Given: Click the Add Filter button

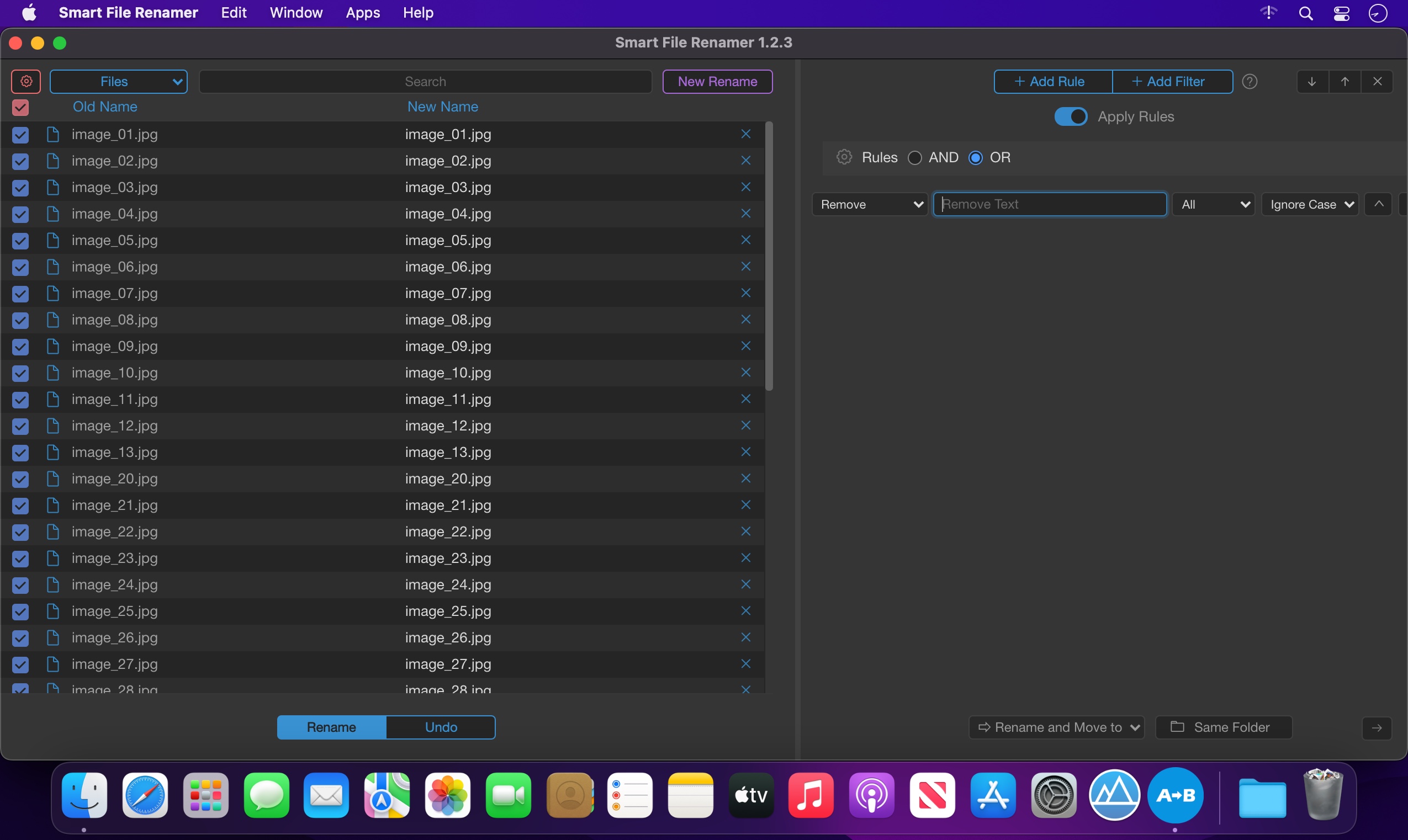Looking at the screenshot, I should [x=1172, y=82].
